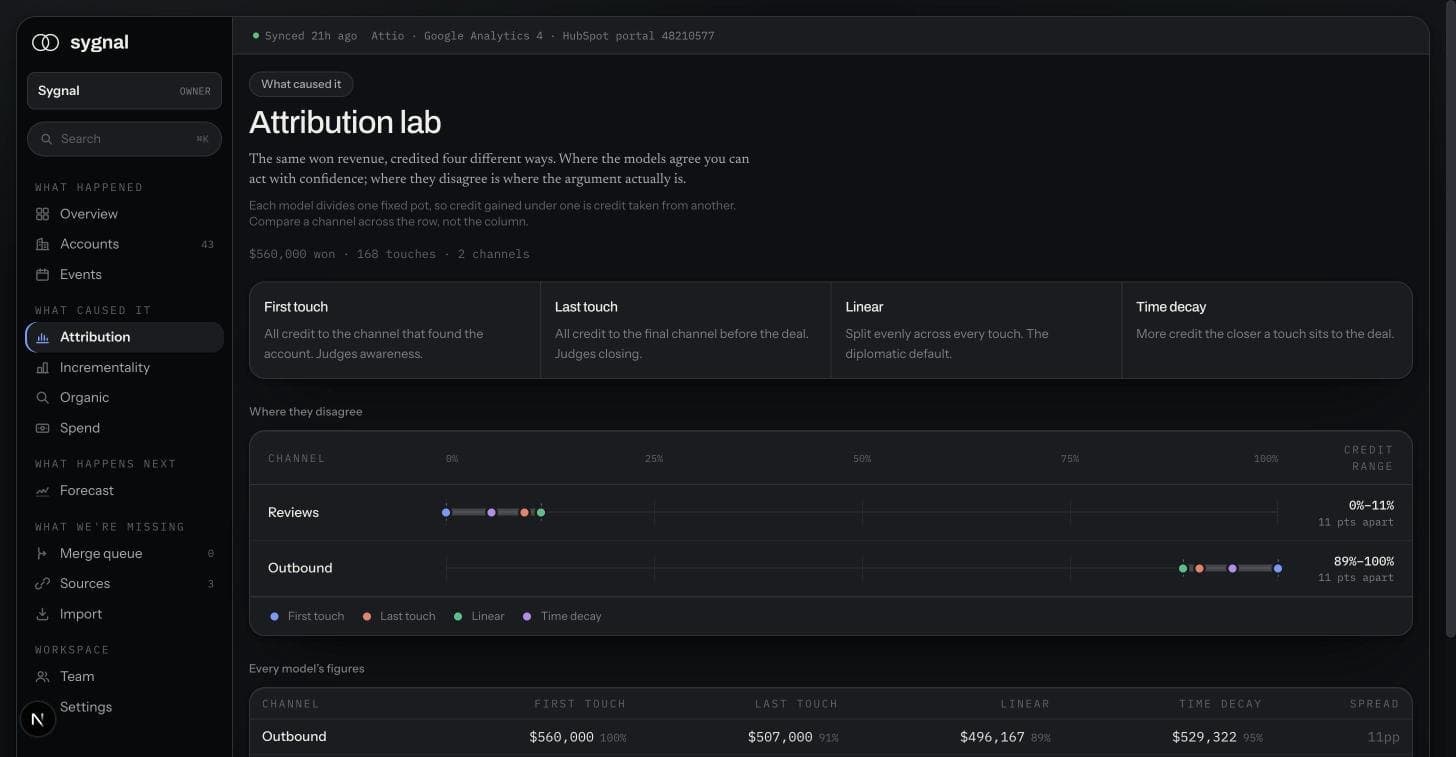The width and height of the screenshot is (1456, 757).
Task: Click the "Synced 21h ago" status
Action: click(305, 36)
